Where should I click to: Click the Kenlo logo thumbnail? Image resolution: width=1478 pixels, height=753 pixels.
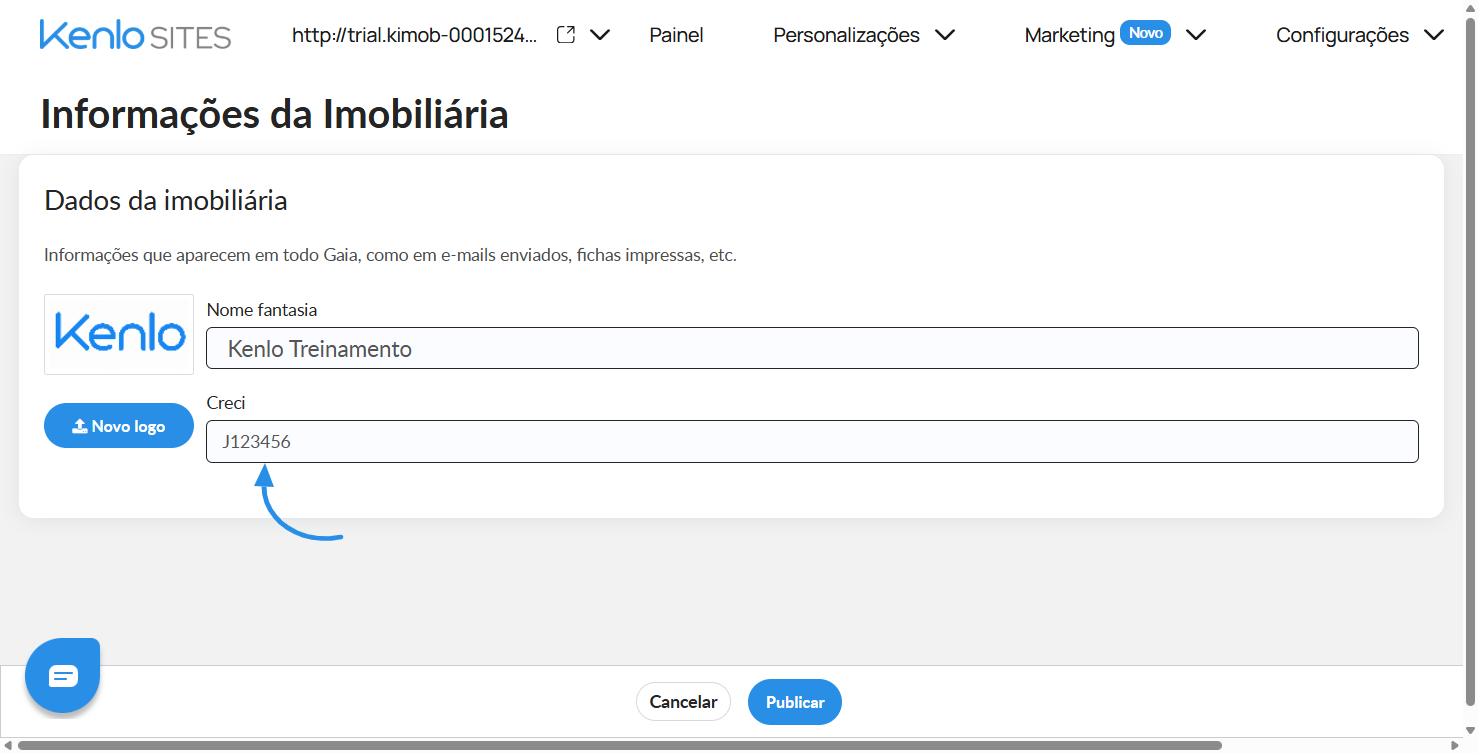coord(119,334)
